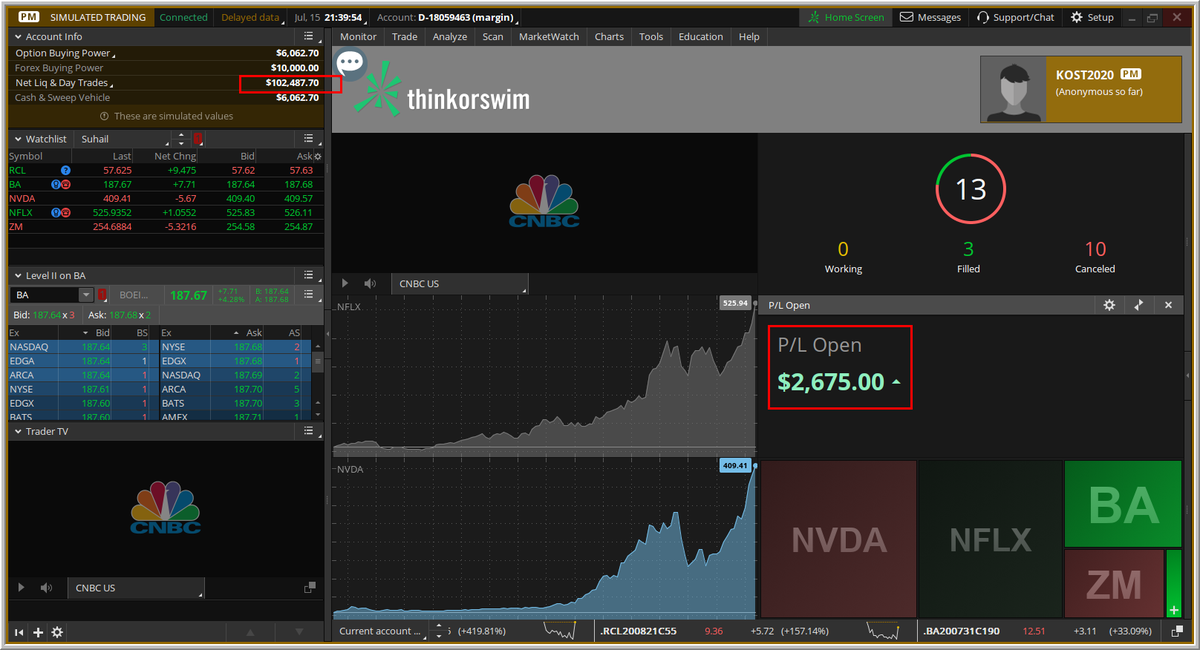Click the Canceled orders count 10
Viewport: 1200px width, 650px height.
click(1095, 249)
